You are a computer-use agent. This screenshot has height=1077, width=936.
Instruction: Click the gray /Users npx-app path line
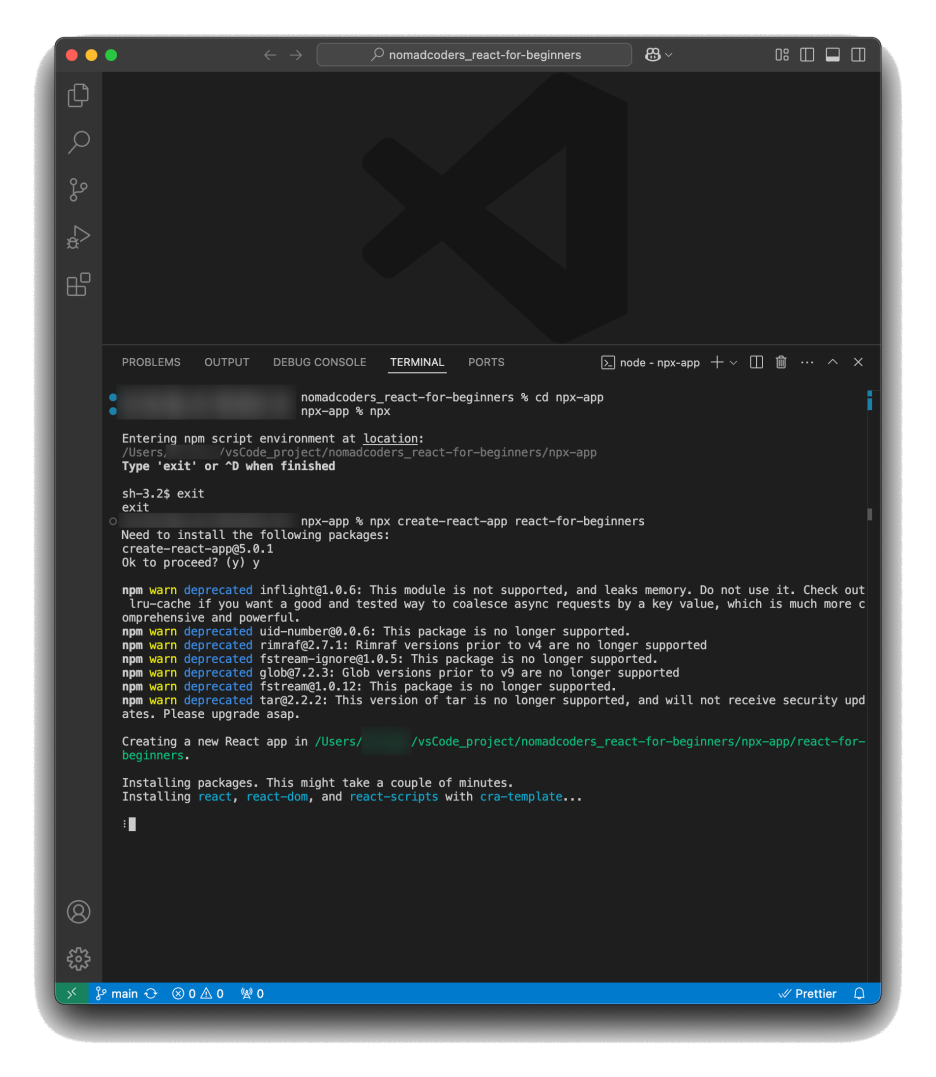tap(359, 452)
